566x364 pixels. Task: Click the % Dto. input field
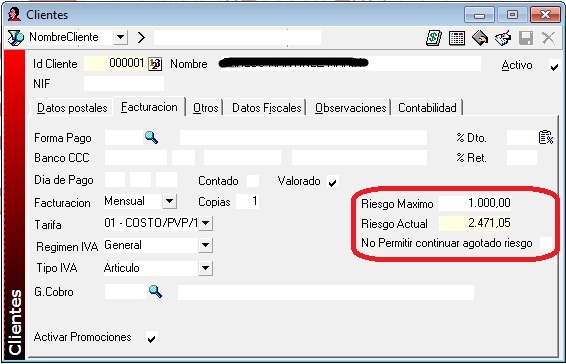pos(522,138)
